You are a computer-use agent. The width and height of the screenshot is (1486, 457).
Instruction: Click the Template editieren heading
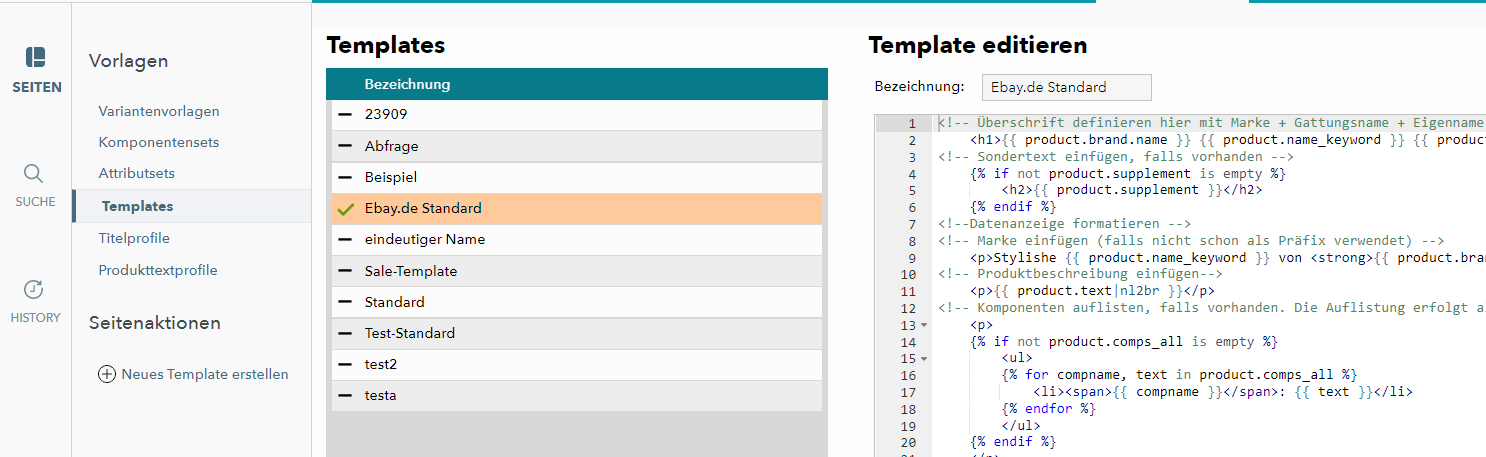pos(978,45)
